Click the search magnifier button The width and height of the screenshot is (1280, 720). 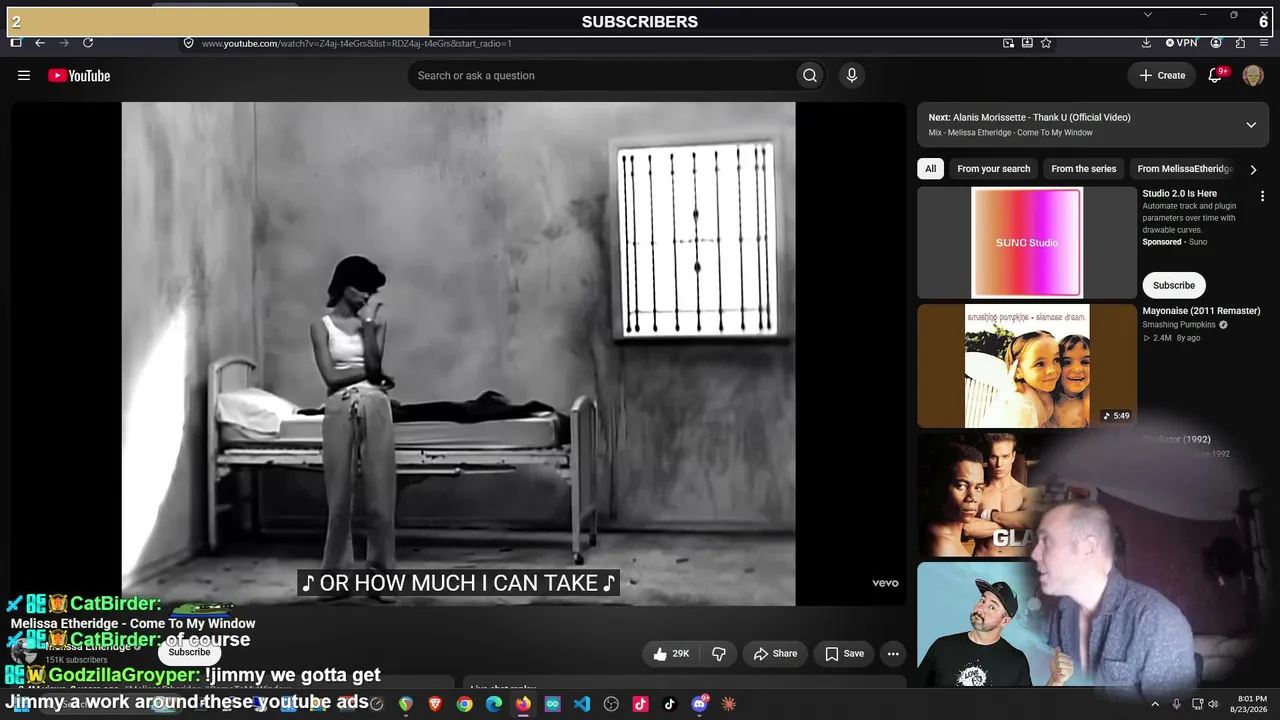coord(810,75)
